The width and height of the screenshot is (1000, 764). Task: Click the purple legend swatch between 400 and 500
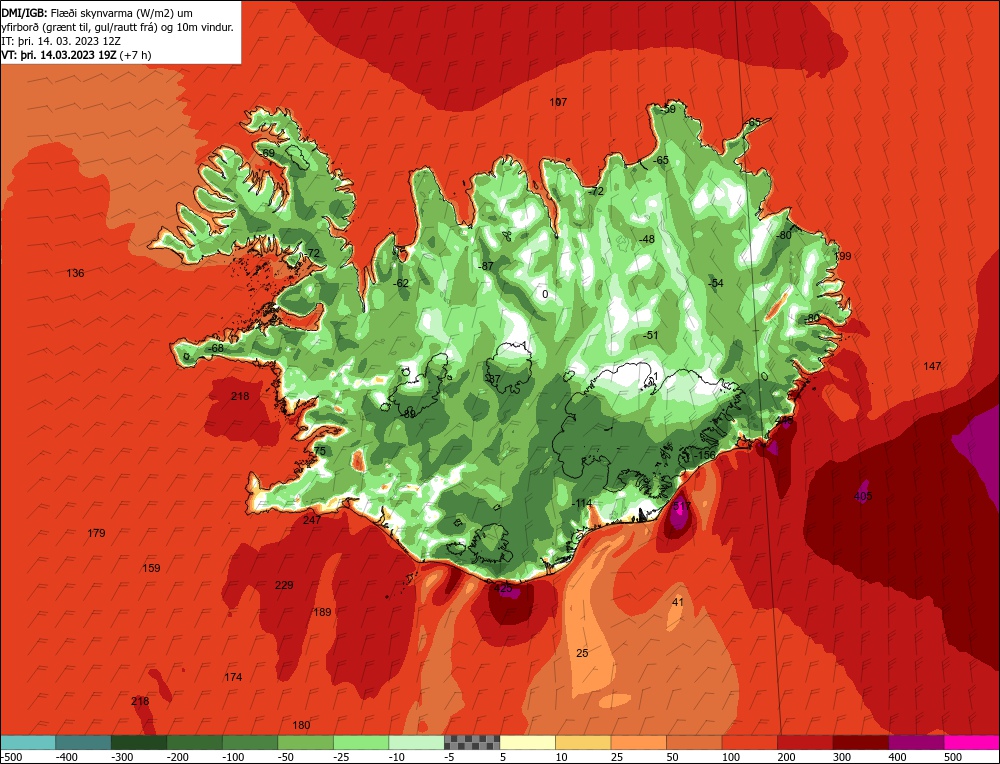(916, 742)
